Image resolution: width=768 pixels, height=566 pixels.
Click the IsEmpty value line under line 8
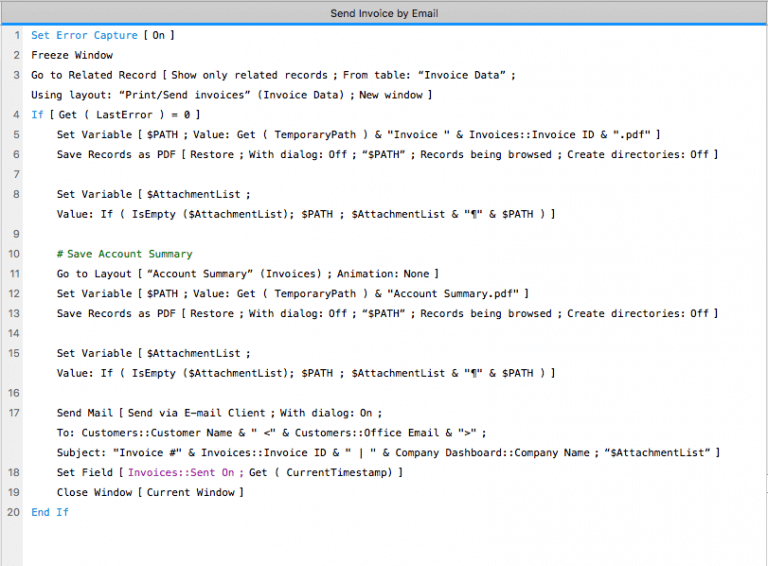306,214
